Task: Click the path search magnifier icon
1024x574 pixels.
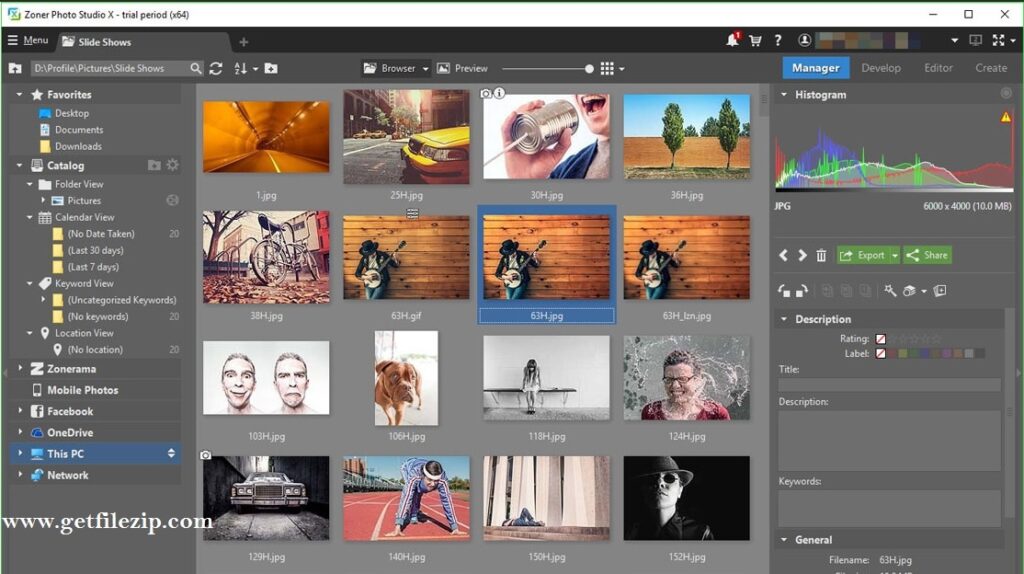Action: pos(195,68)
